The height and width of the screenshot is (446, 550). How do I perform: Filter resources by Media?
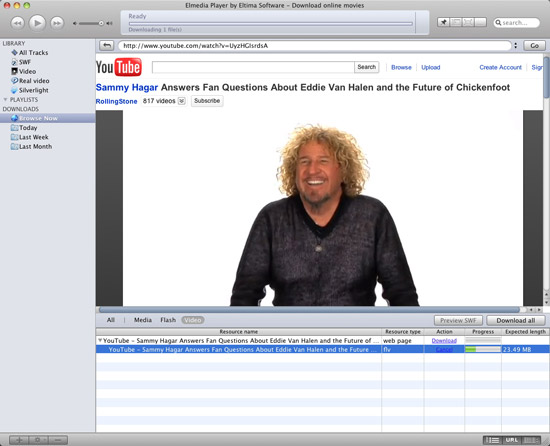click(x=143, y=320)
